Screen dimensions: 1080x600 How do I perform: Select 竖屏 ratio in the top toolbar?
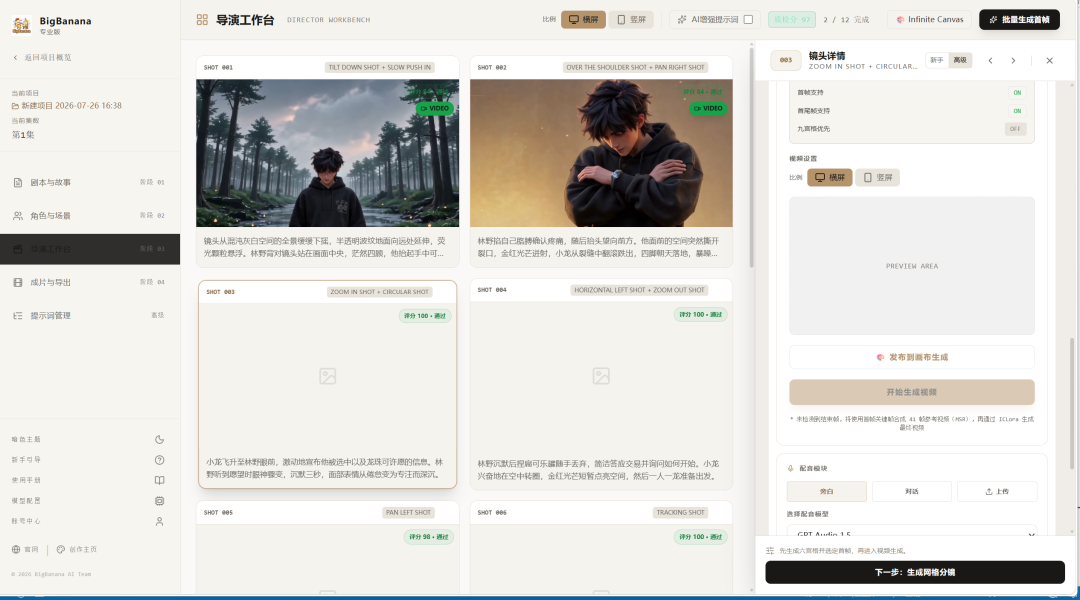click(x=631, y=19)
